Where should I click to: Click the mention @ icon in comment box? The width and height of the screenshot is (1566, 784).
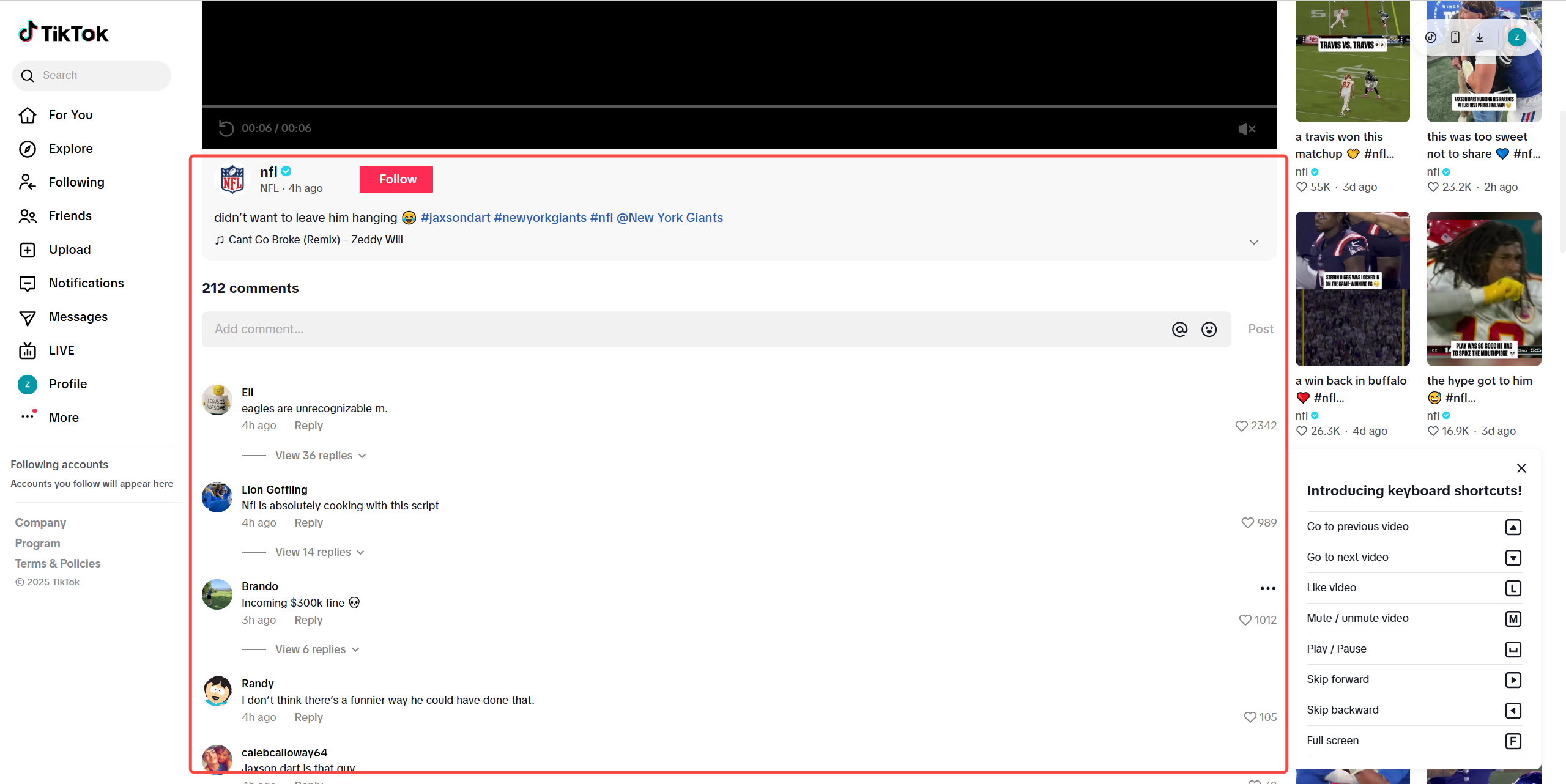click(x=1179, y=330)
